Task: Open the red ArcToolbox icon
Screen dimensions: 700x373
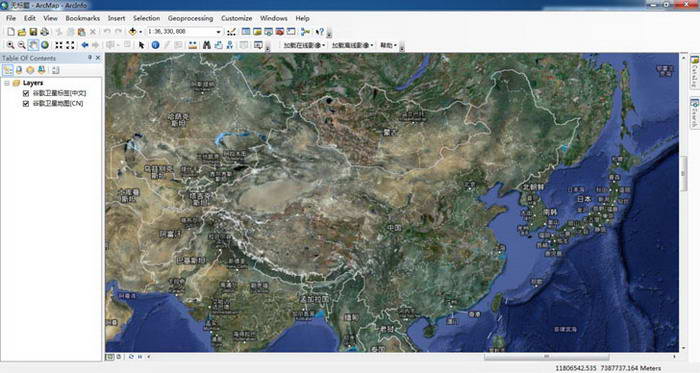Action: coord(280,32)
